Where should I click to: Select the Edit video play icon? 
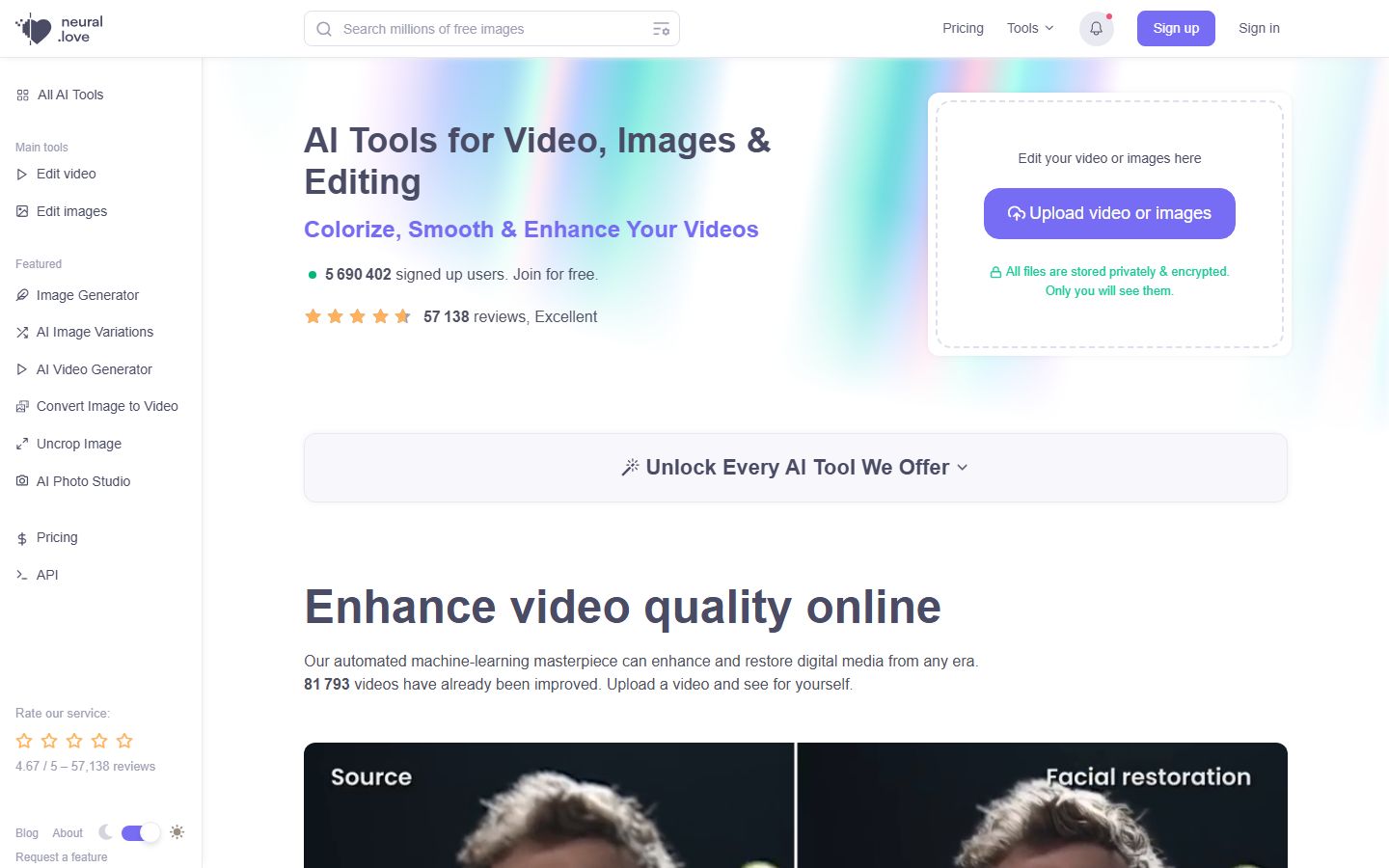pyautogui.click(x=22, y=175)
